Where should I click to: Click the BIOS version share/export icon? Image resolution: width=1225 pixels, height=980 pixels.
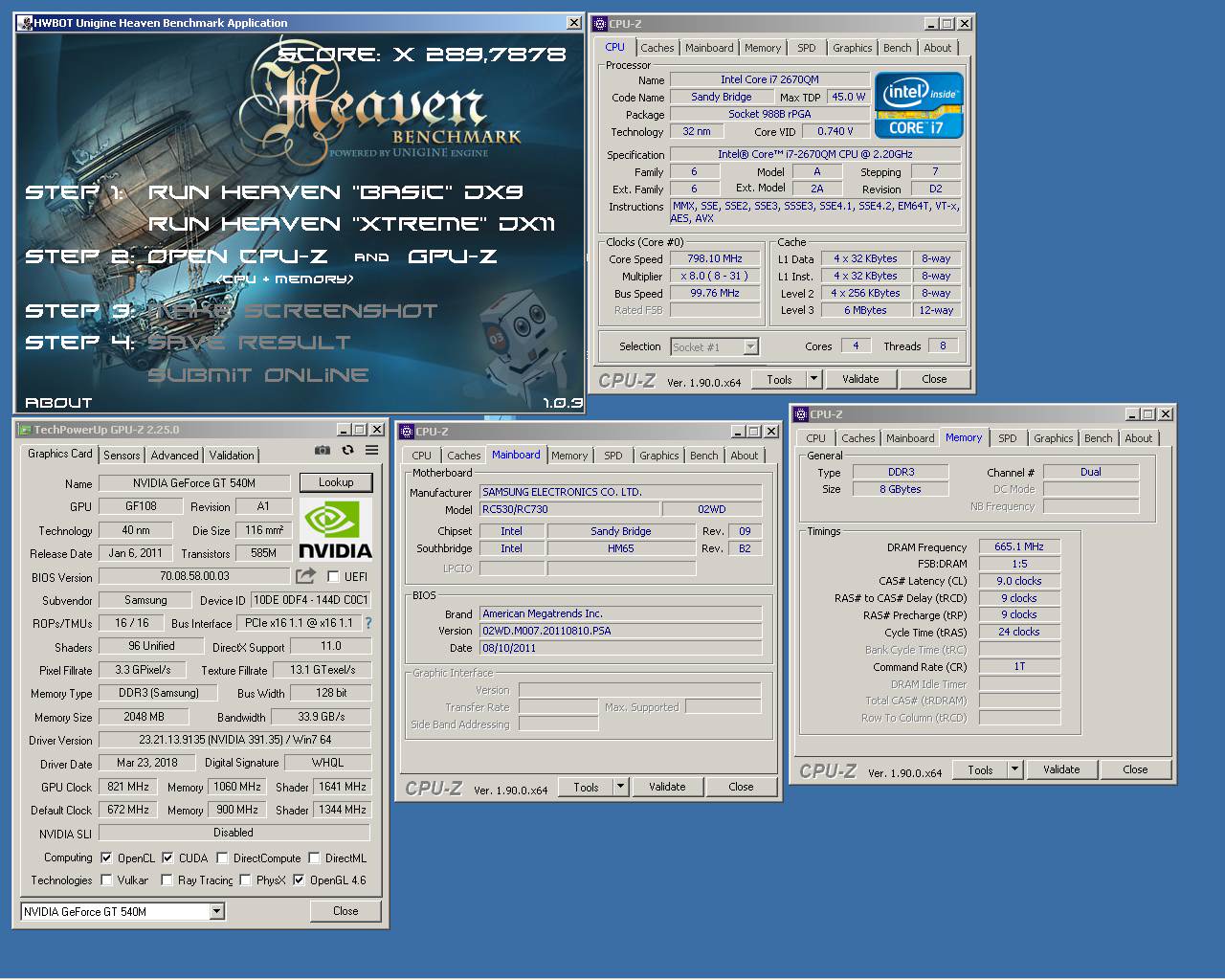point(305,576)
